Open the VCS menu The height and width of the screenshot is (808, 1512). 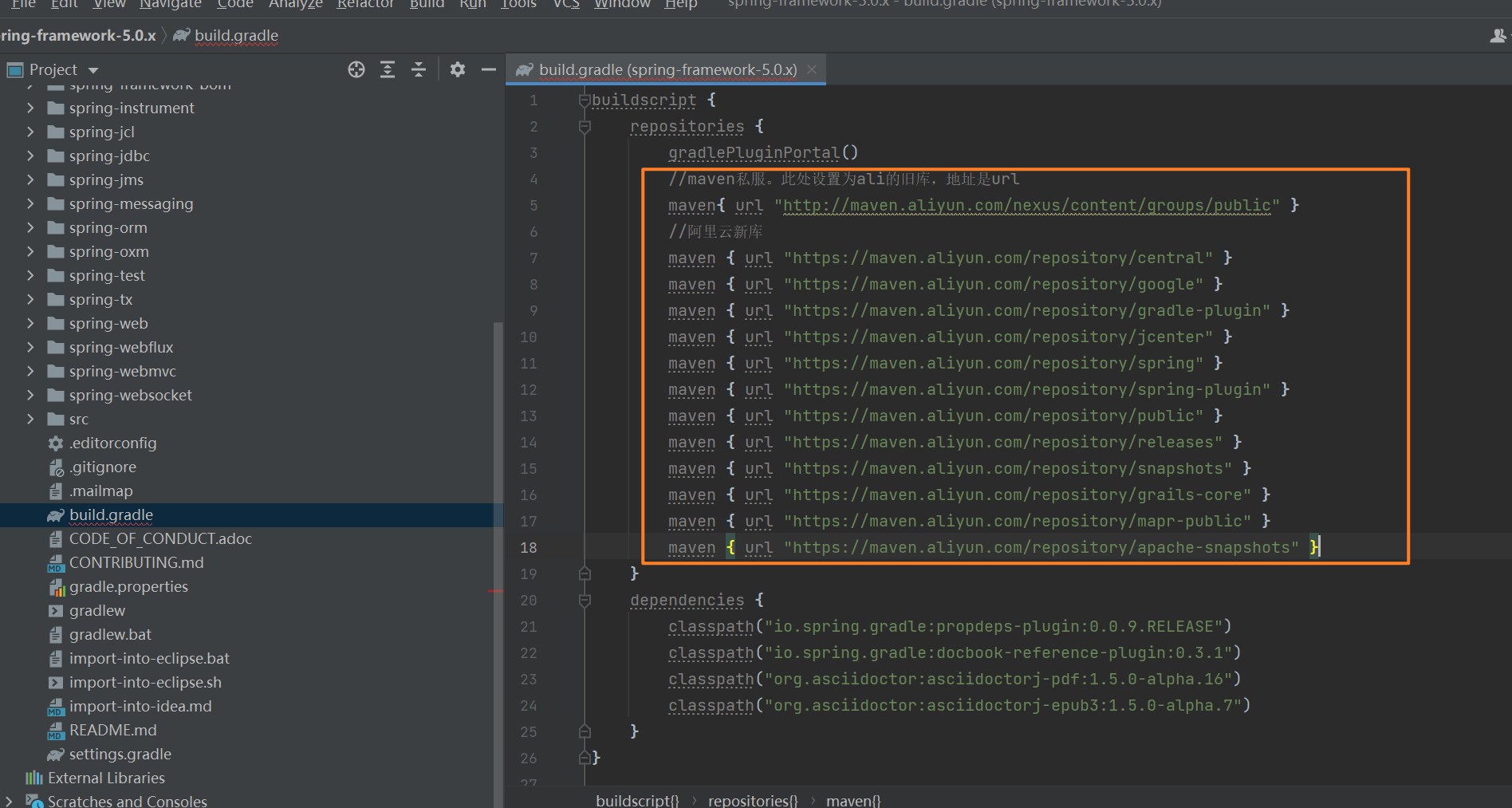pyautogui.click(x=566, y=4)
